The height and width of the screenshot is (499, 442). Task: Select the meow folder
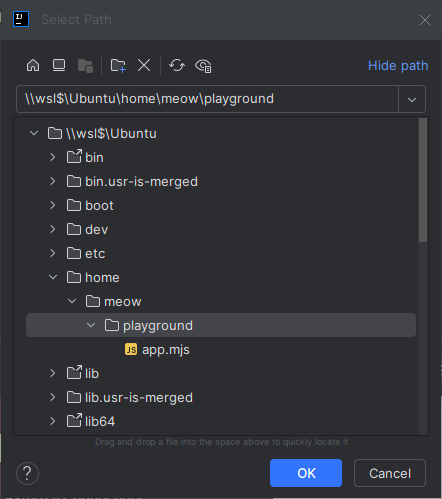123,302
